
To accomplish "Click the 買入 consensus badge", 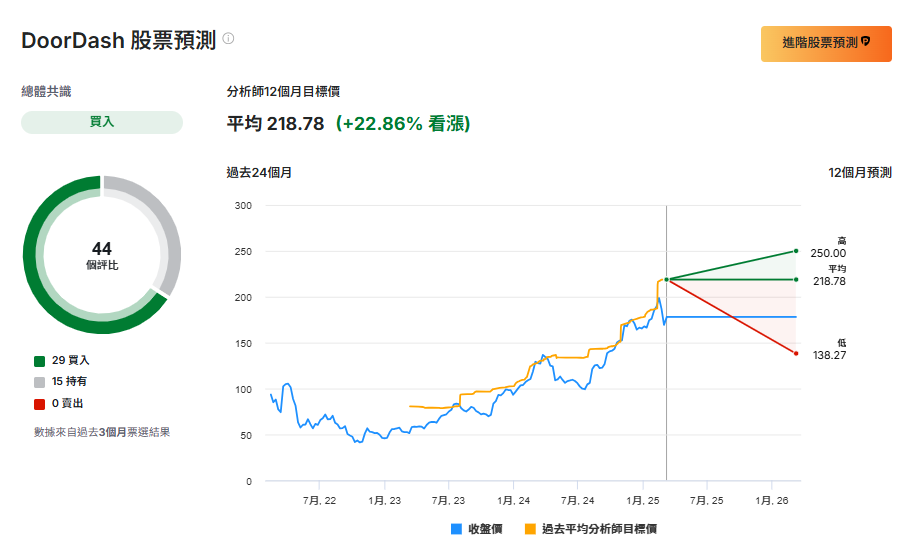I will pyautogui.click(x=102, y=122).
